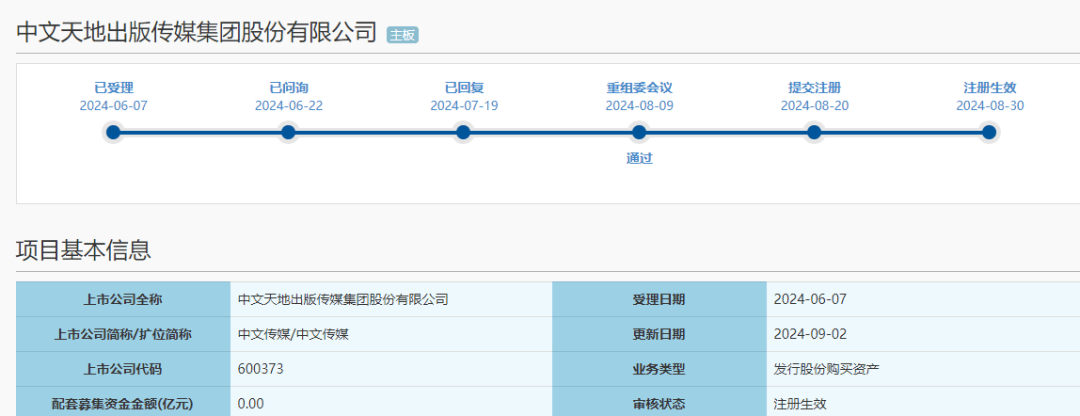Click the 发行股份购买资产 business type value
The image size is (1080, 416).
827,369
